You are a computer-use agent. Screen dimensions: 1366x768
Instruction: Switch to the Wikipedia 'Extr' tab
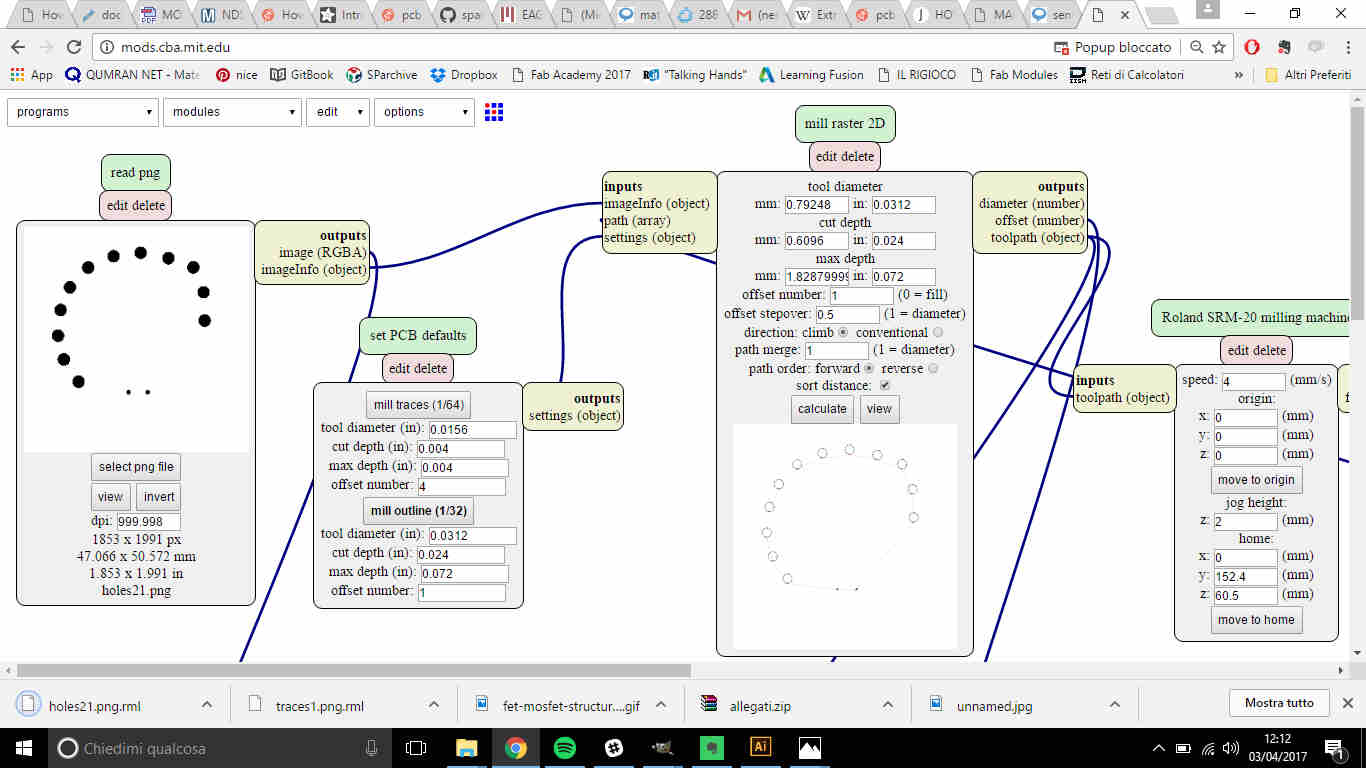point(817,15)
